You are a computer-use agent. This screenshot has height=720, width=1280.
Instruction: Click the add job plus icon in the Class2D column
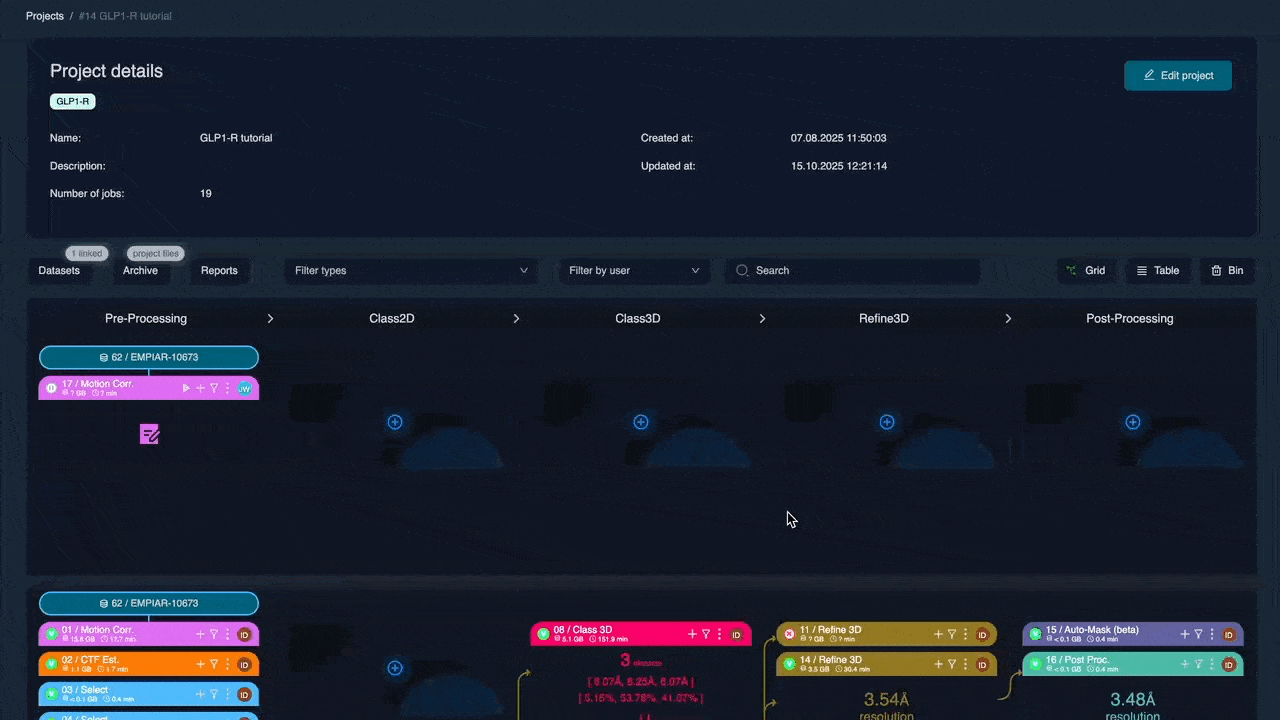[x=395, y=422]
